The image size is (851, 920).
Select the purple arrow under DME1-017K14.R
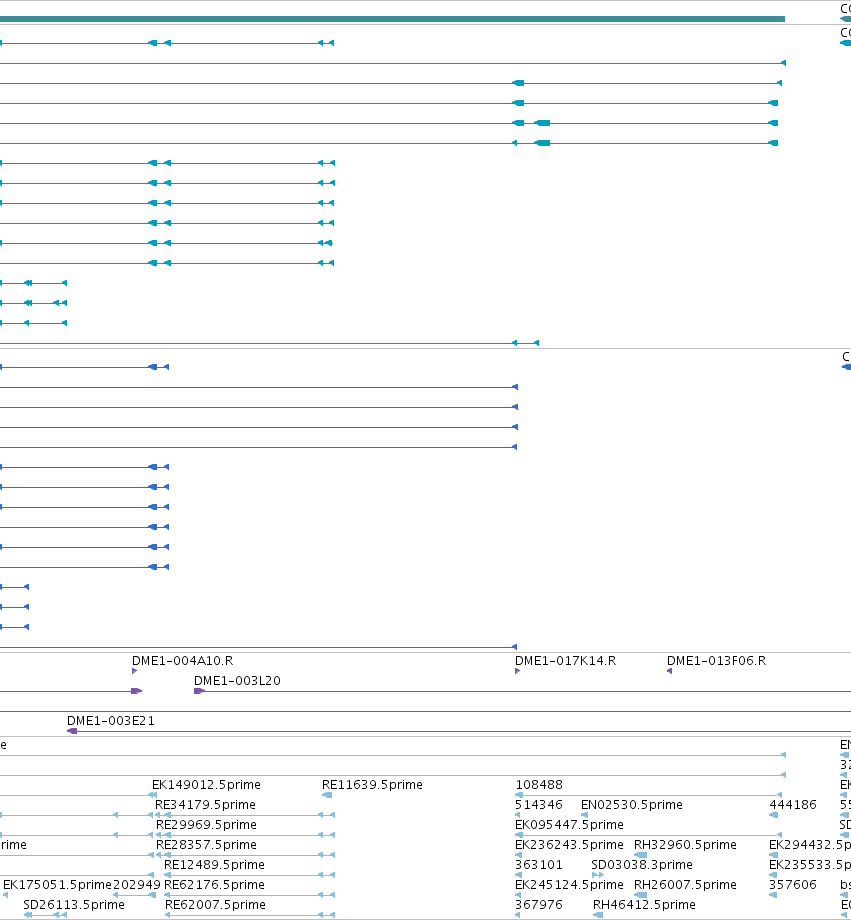pos(517,671)
